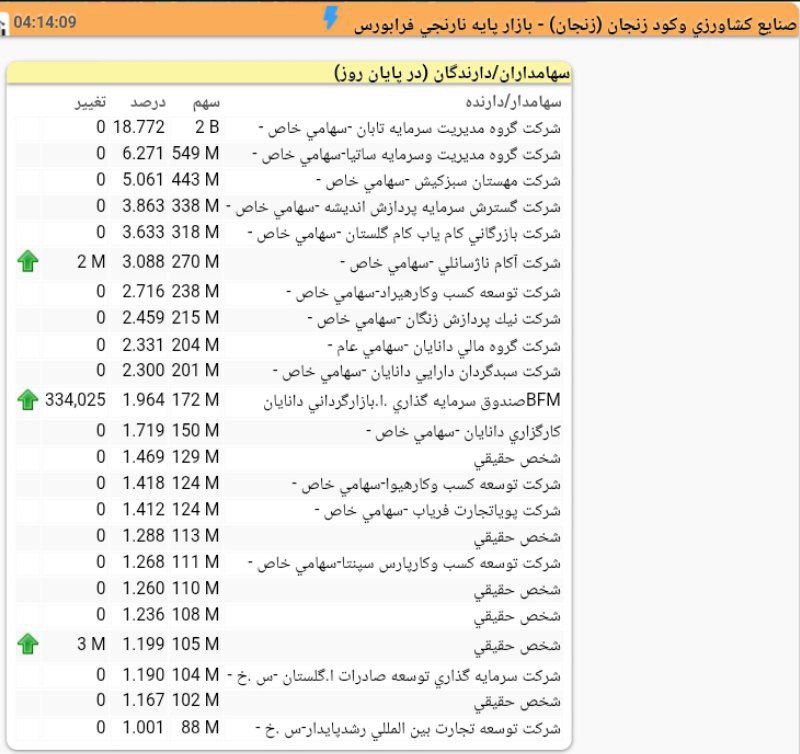Click green up arrow beside 3 M change

28,643
